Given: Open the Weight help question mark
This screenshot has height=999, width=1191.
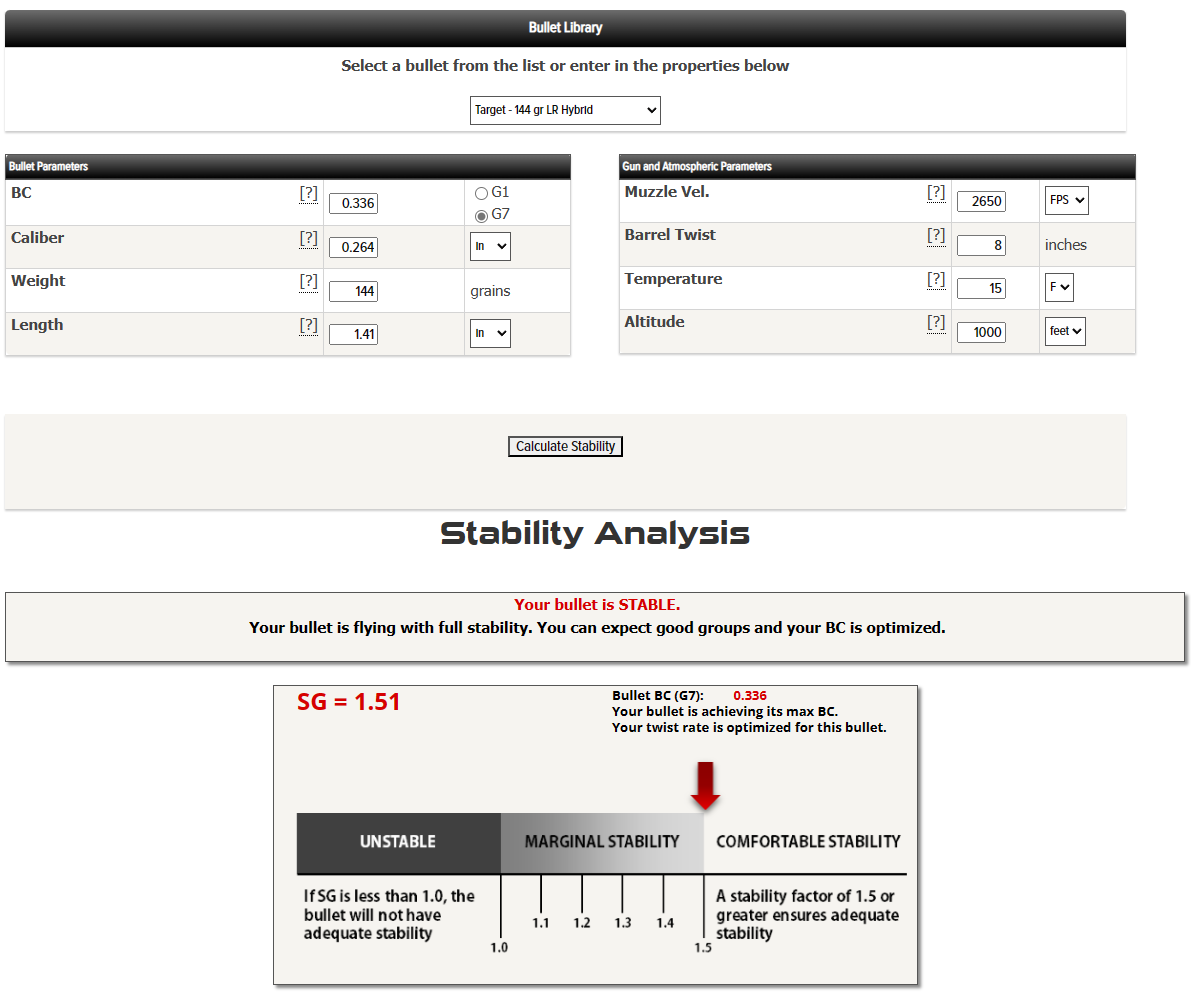Looking at the screenshot, I should coord(309,281).
